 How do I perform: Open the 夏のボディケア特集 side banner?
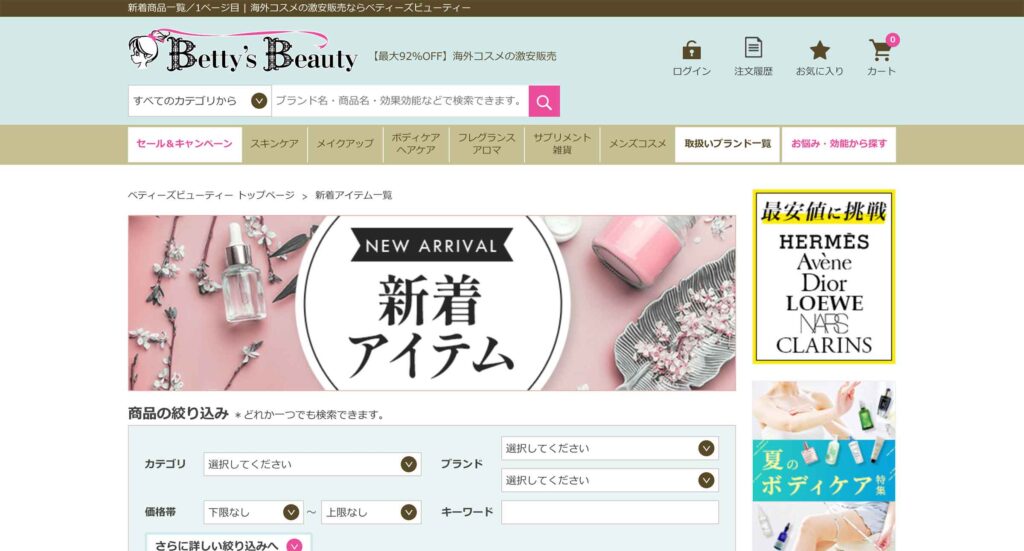coord(823,465)
